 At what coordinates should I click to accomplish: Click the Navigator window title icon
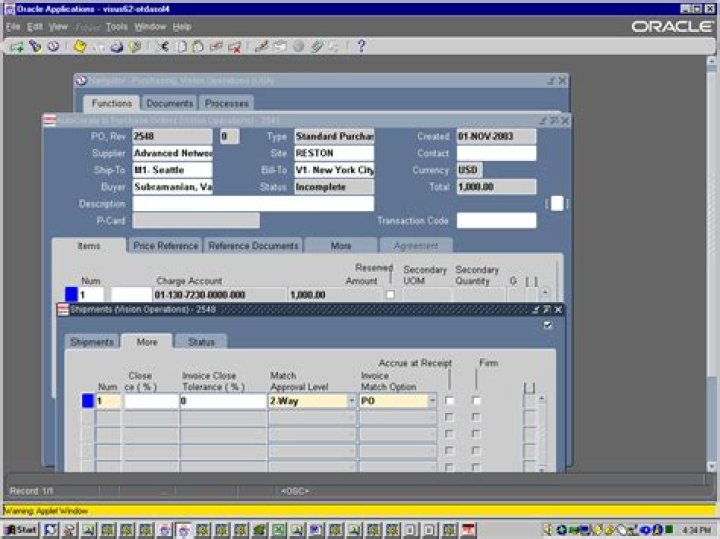[x=81, y=80]
